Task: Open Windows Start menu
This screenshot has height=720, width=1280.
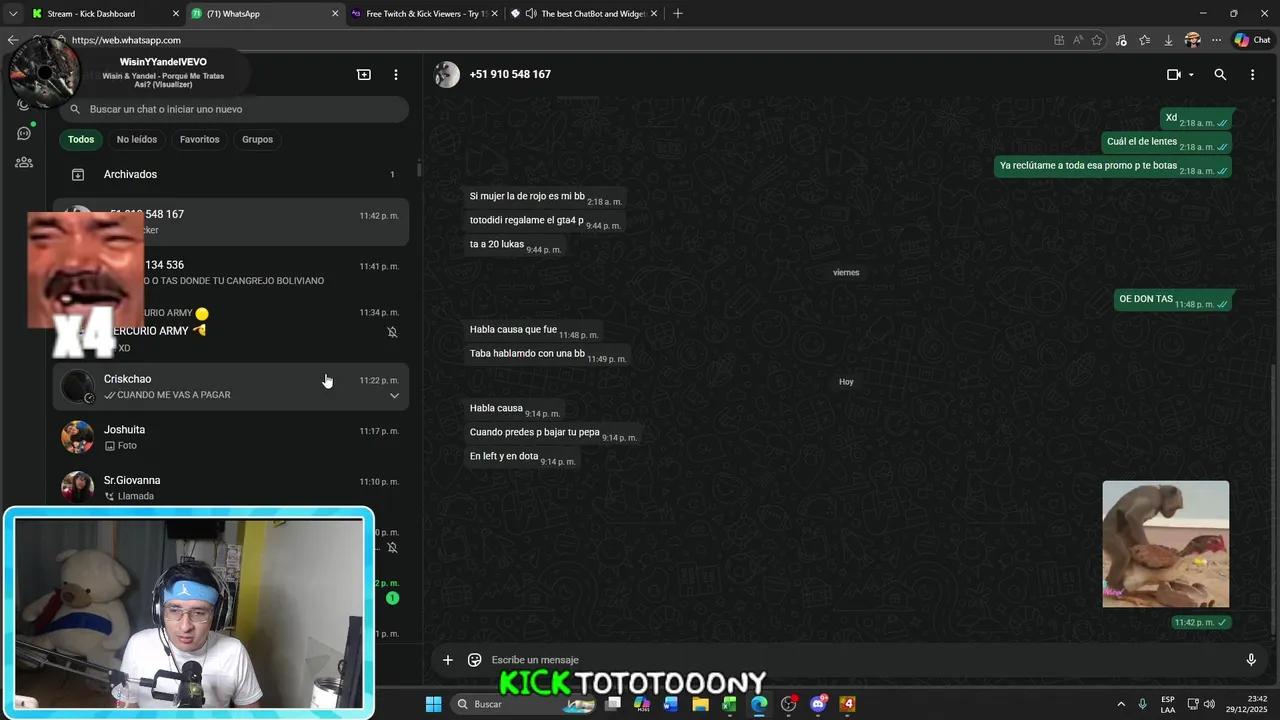Action: coord(433,704)
